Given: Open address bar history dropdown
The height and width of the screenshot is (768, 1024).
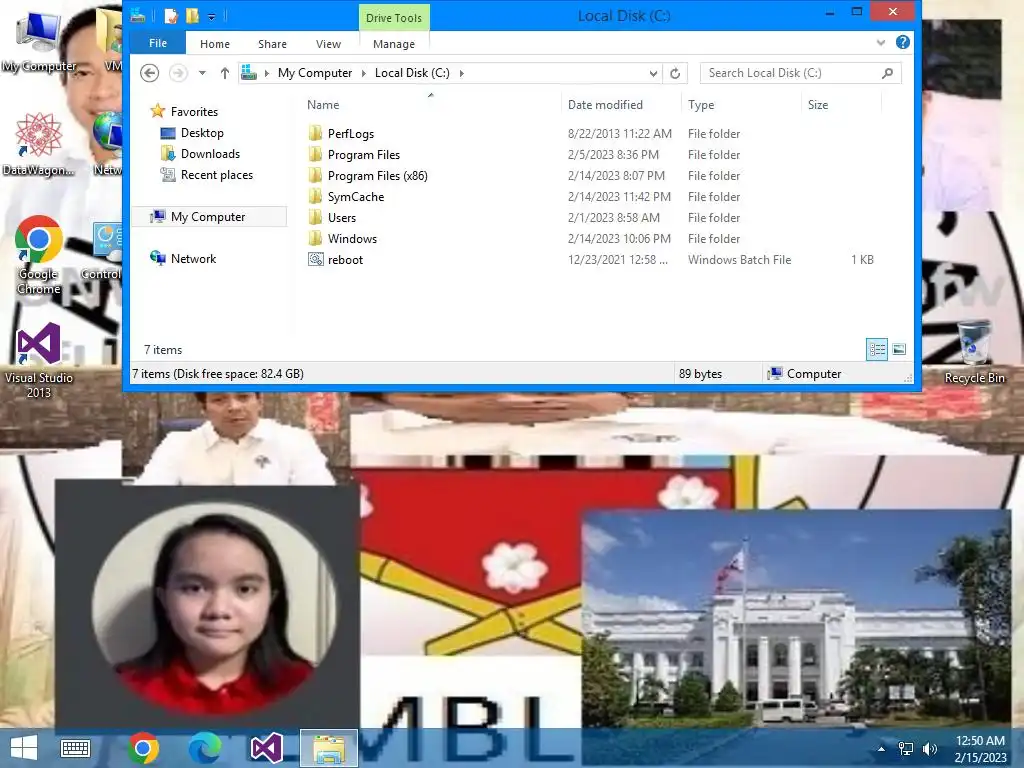Looking at the screenshot, I should [x=653, y=73].
